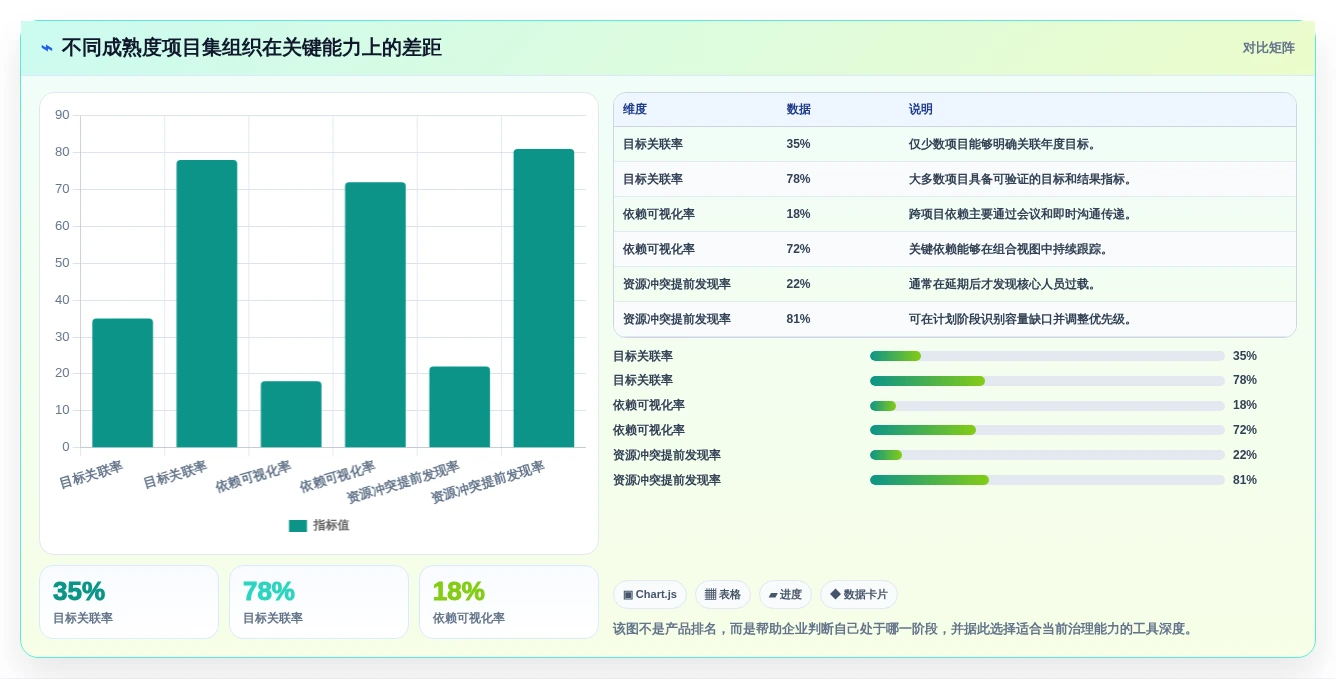This screenshot has width=1336, height=679.
Task: Open the 18% 依赖可视化率 stat card
Action: [509, 602]
